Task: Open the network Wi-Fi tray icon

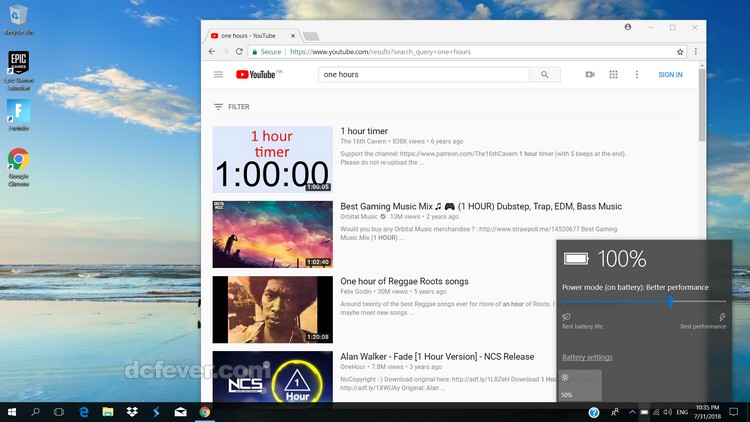Action: coord(656,412)
